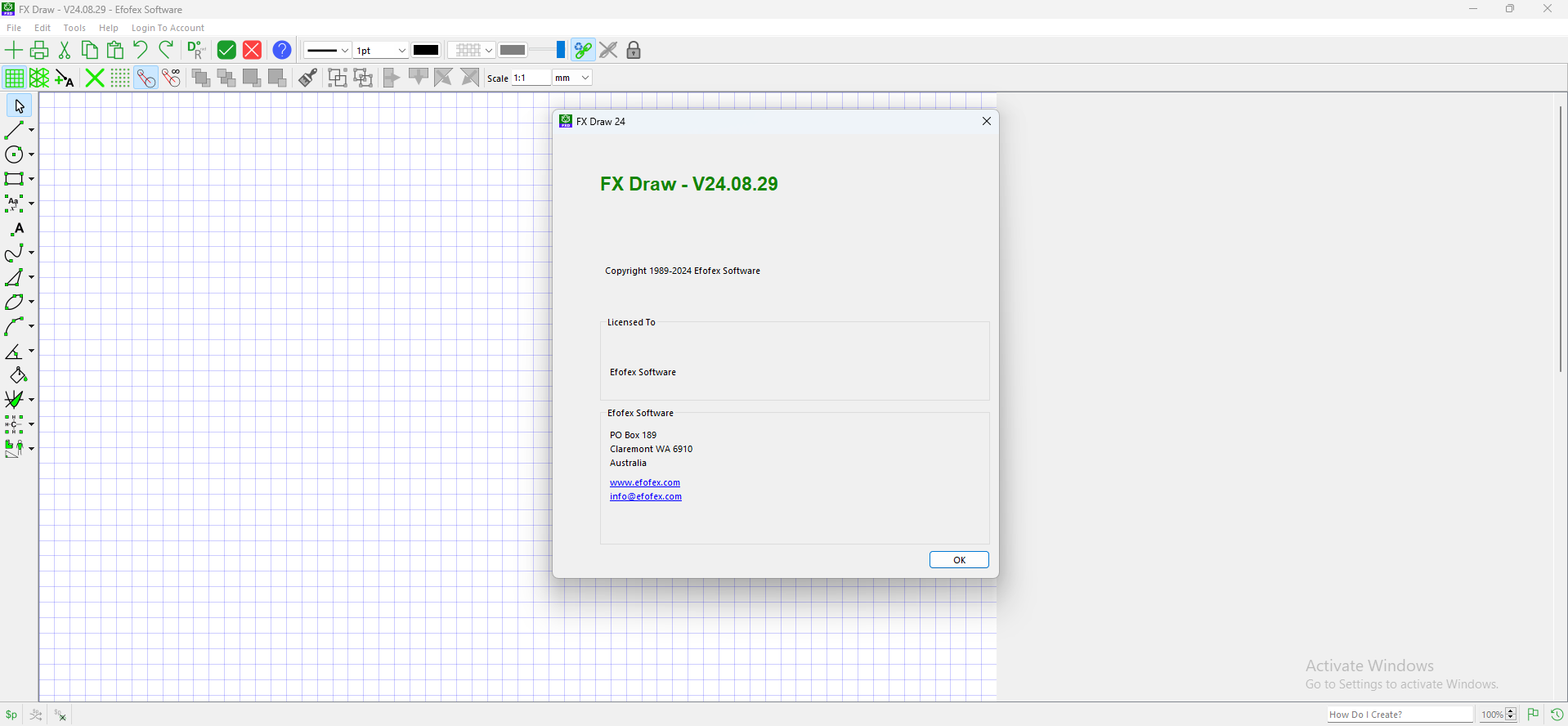Select the arrow pointer tool
Viewport: 1568px width, 726px height.
coord(20,106)
